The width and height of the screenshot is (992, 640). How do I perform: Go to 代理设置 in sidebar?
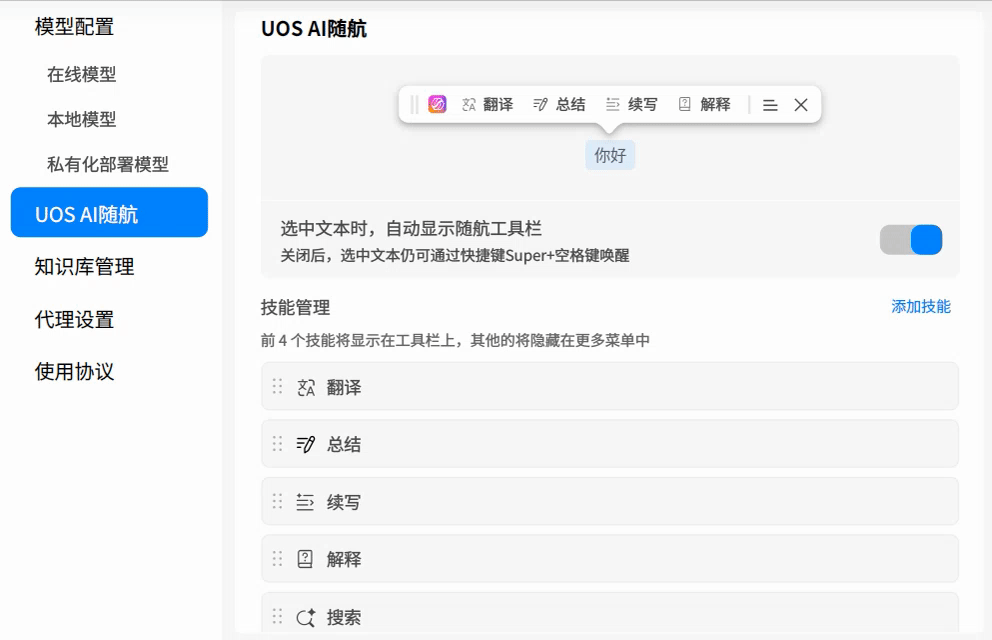coord(75,319)
